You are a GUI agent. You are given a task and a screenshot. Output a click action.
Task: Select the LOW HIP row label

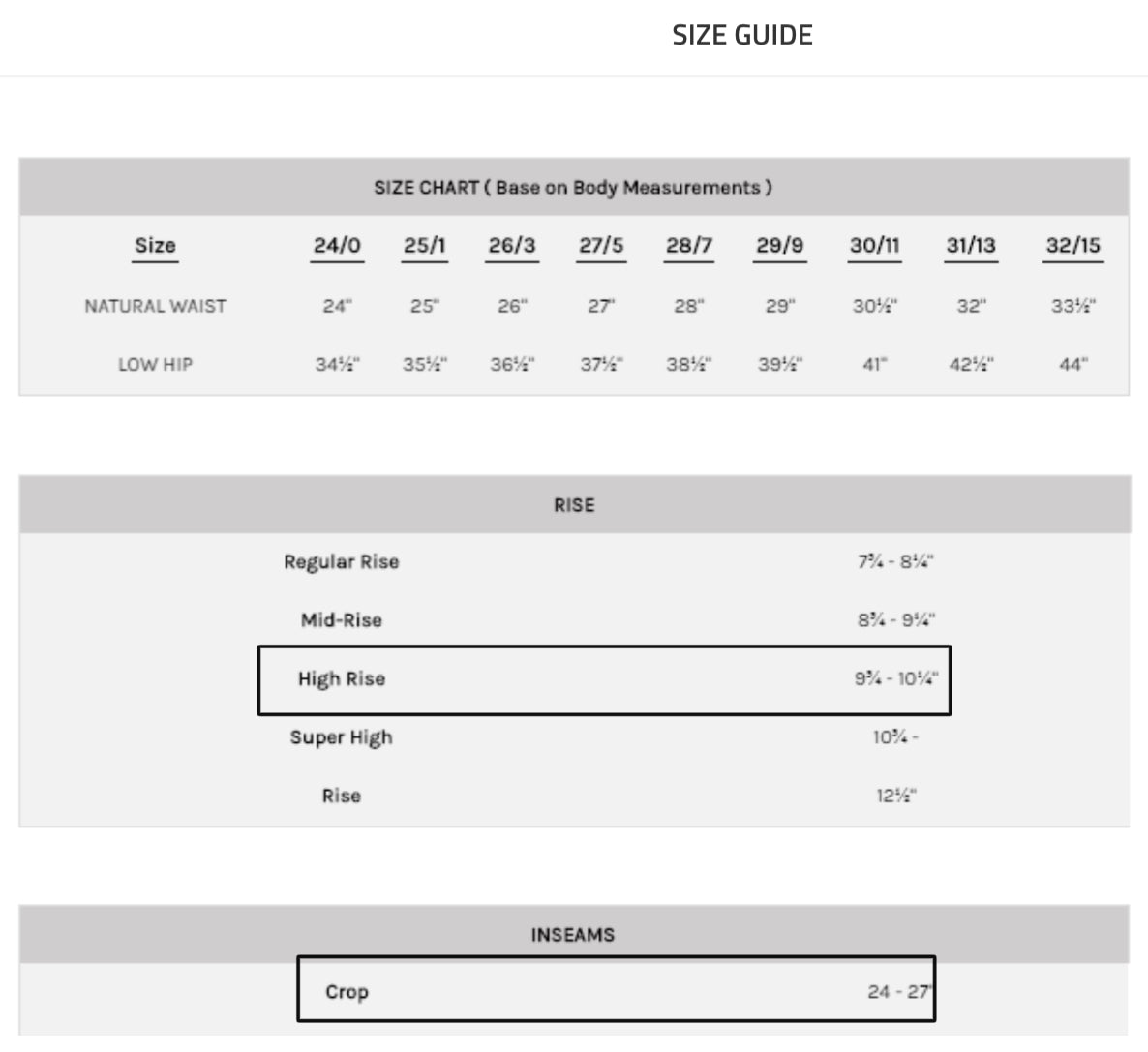(x=155, y=365)
